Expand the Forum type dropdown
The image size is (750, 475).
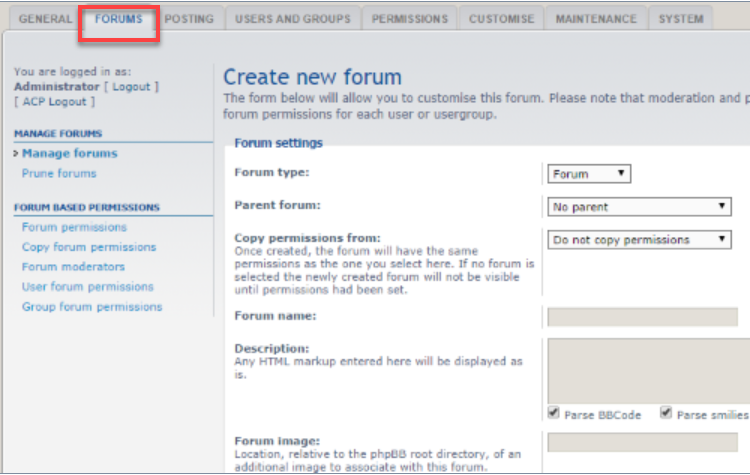589,174
